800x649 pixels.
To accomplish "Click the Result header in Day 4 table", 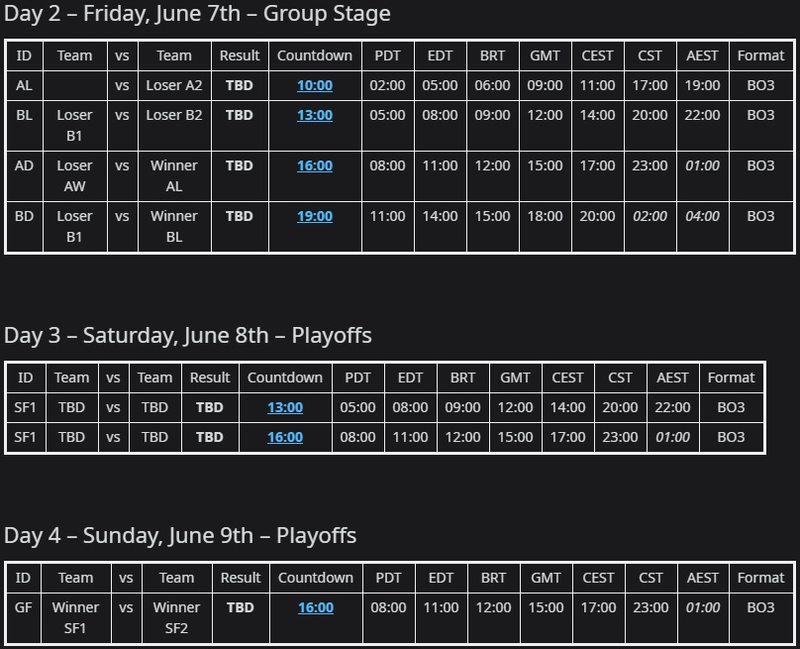I will coord(240,578).
